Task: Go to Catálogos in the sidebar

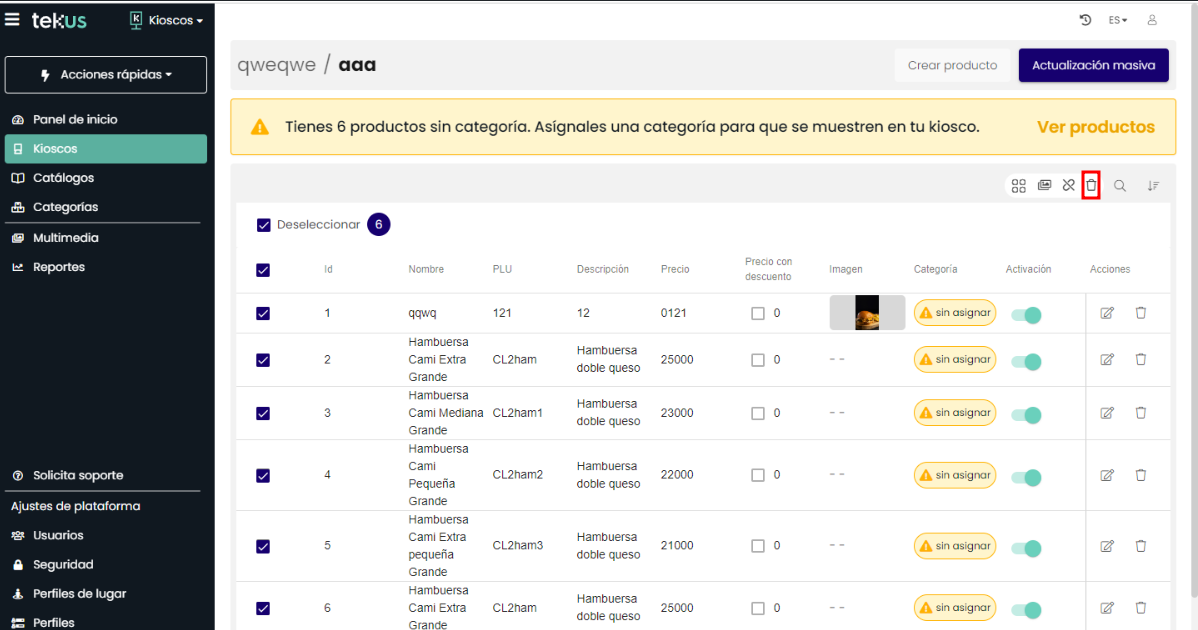Action: point(63,178)
